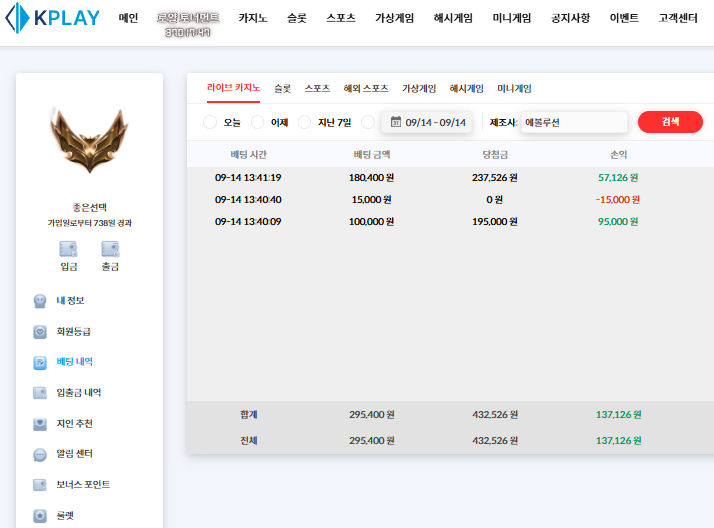Open 가상게임 in the top navigation
This screenshot has width=714, height=528.
click(x=394, y=18)
